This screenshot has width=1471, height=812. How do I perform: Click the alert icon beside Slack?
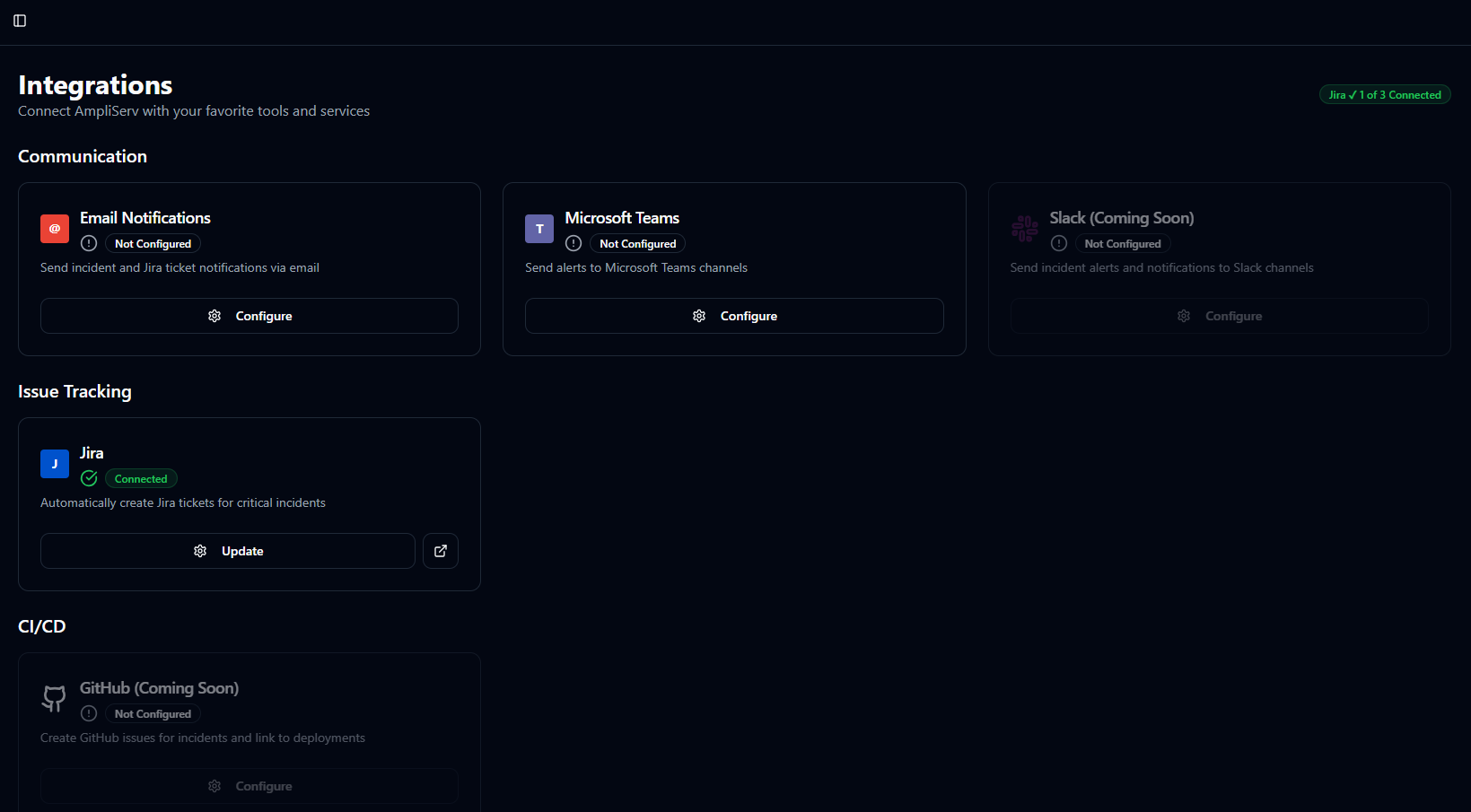(x=1058, y=243)
